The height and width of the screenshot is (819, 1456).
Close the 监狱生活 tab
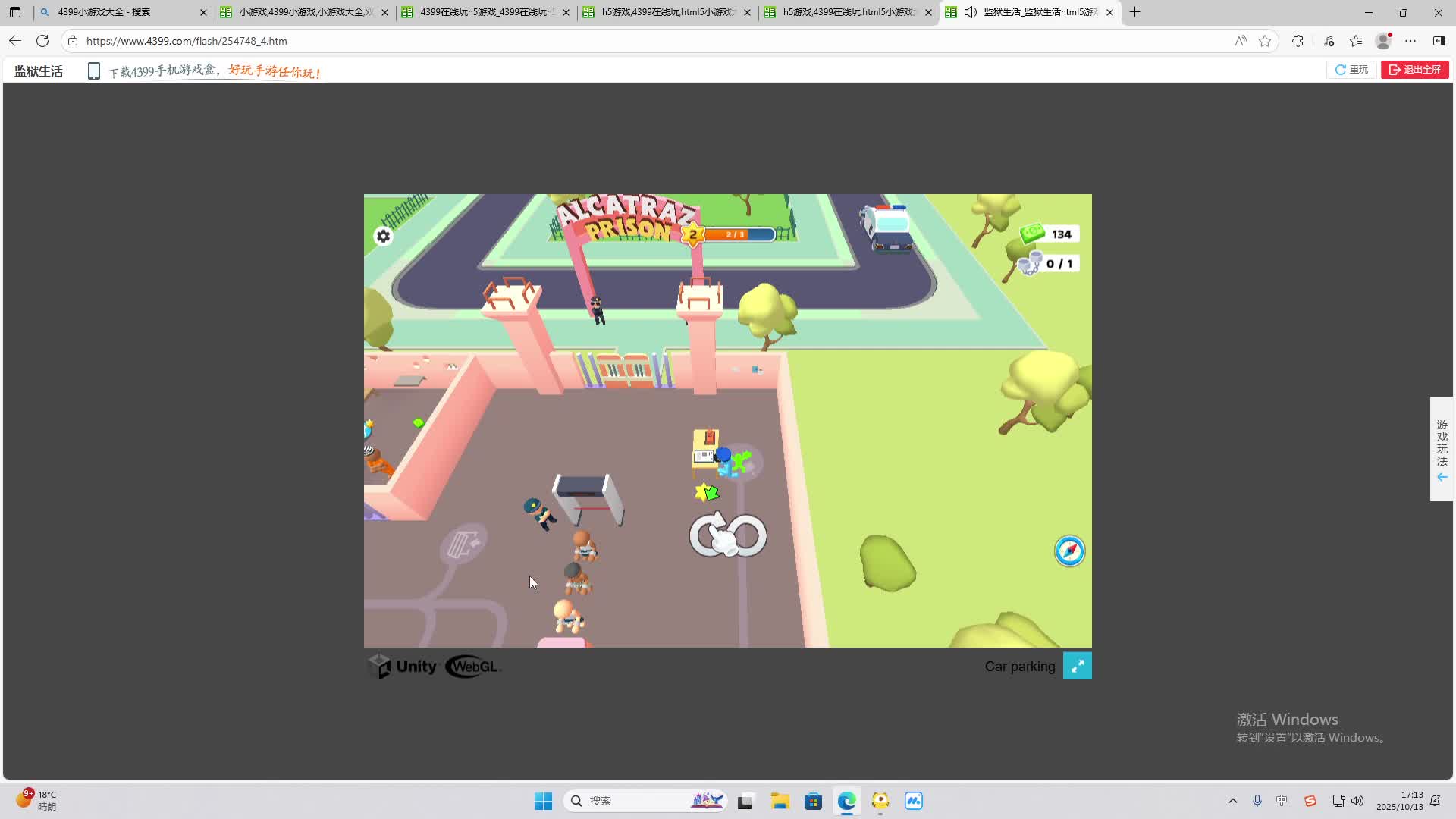(1109, 12)
